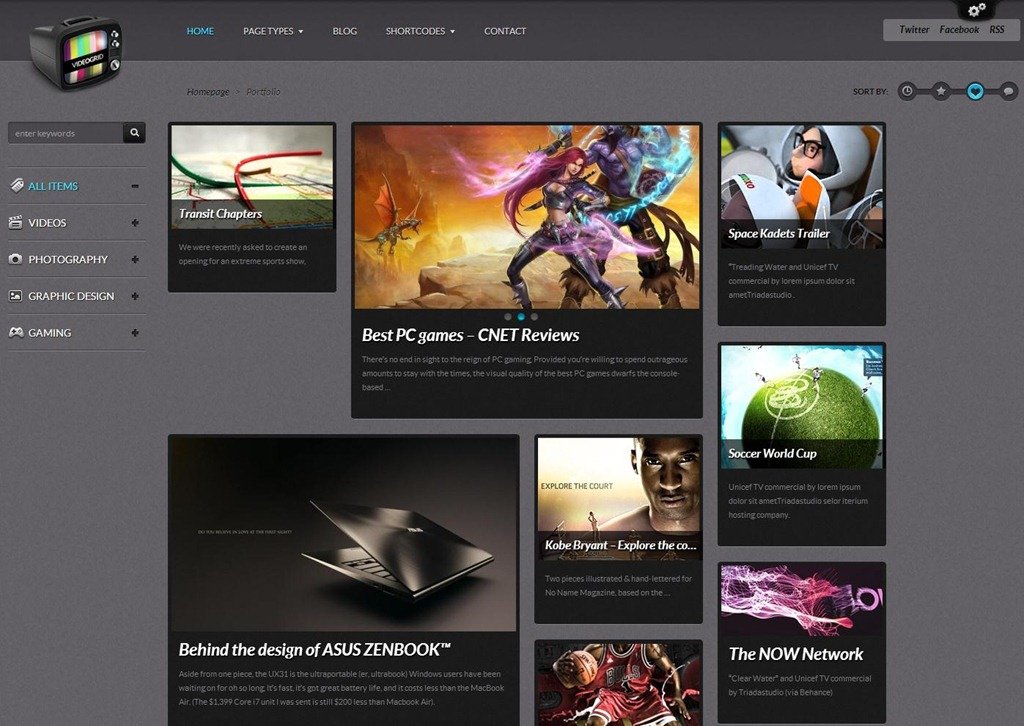Viewport: 1024px width, 726px height.
Task: Open the Space Kadets Trailer thumbnail
Action: (x=802, y=186)
